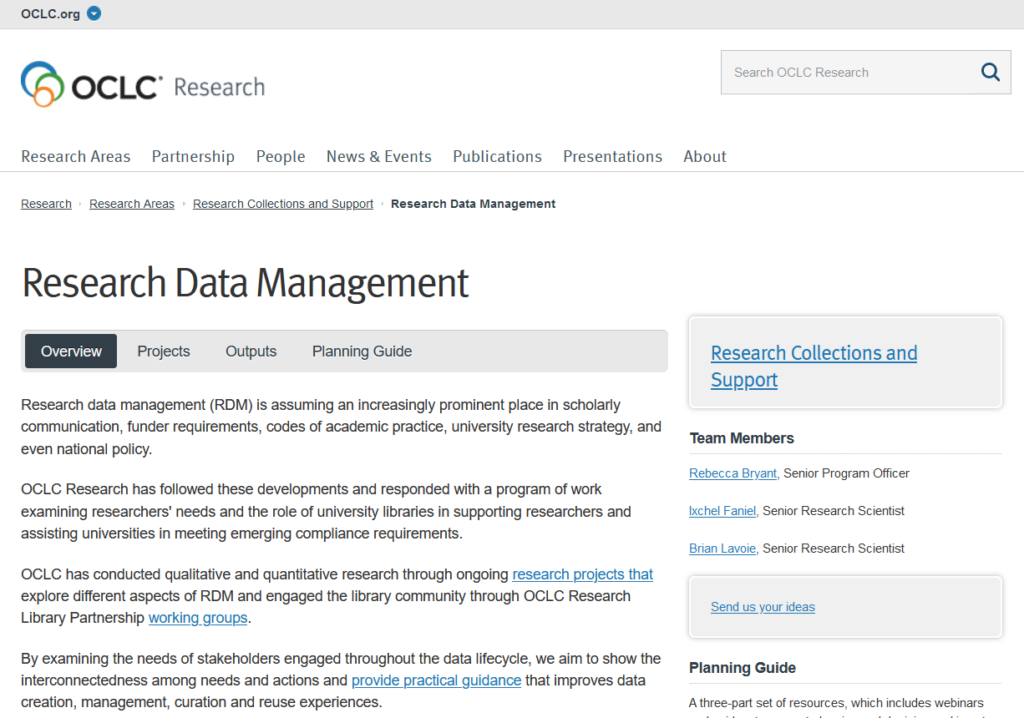
Task: Open the About menu
Action: [705, 157]
